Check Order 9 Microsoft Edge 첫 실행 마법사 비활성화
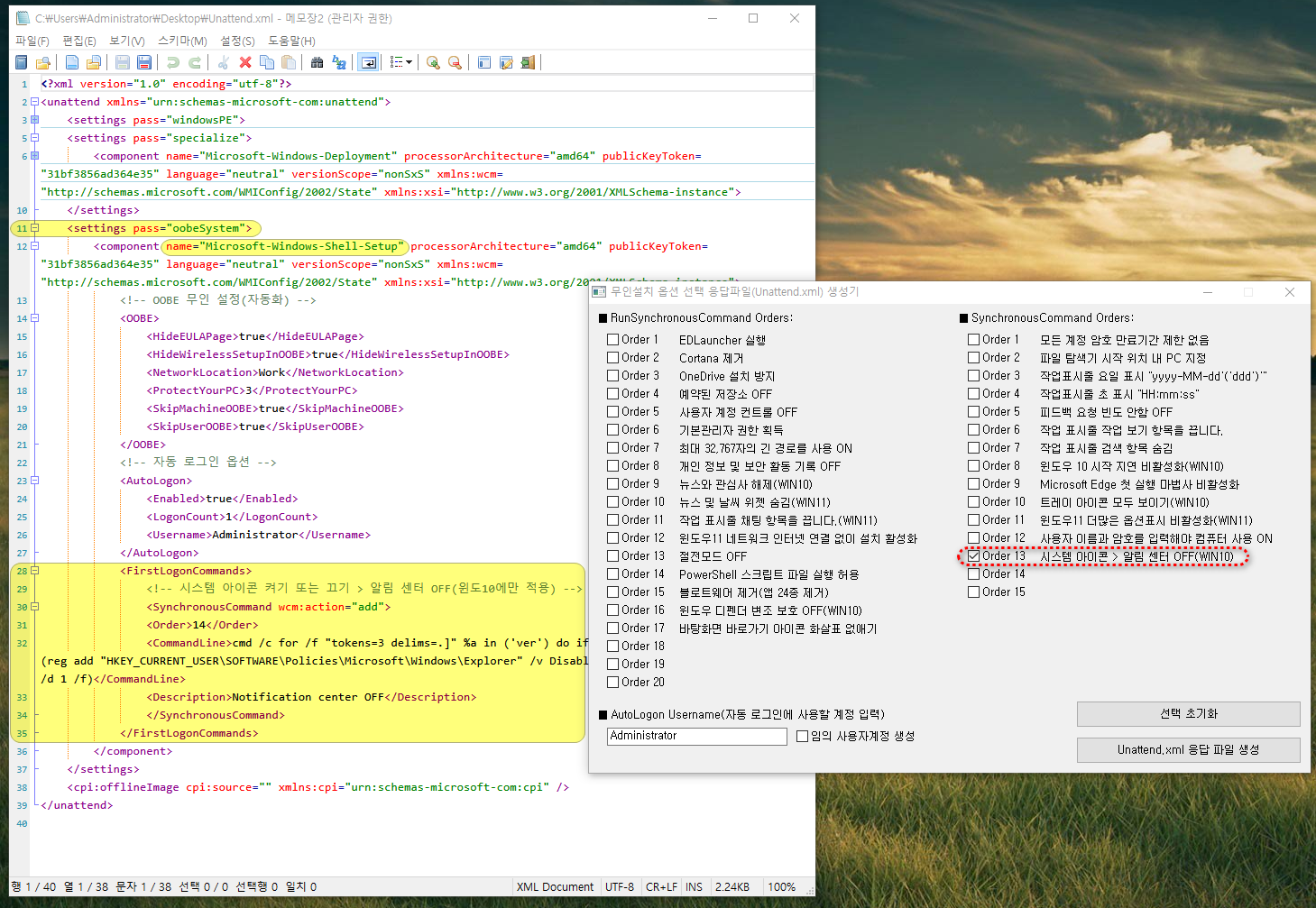The height and width of the screenshot is (908, 1316). (x=973, y=484)
